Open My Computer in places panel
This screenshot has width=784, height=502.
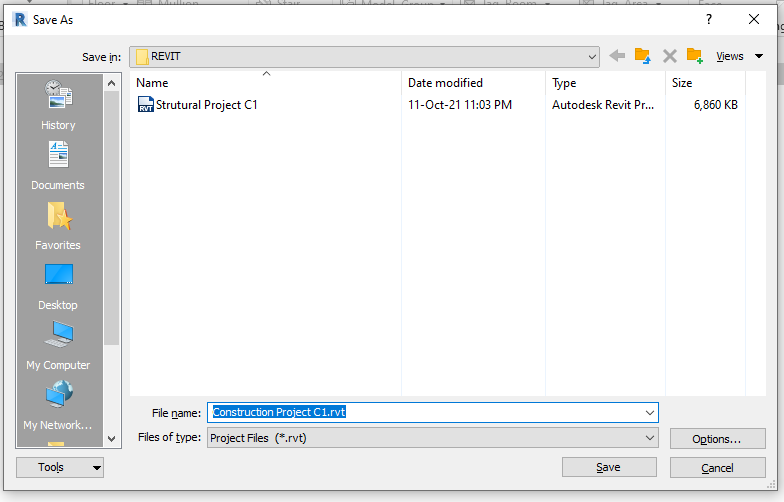pos(58,346)
